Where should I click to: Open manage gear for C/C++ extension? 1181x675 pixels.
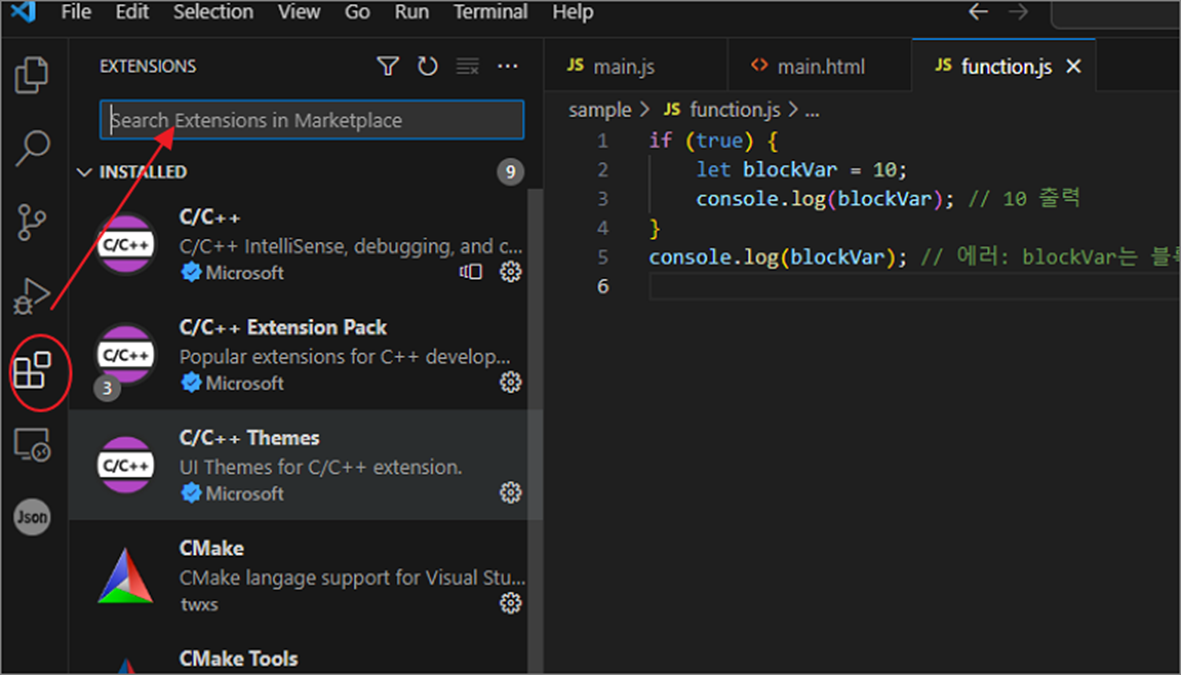click(511, 271)
